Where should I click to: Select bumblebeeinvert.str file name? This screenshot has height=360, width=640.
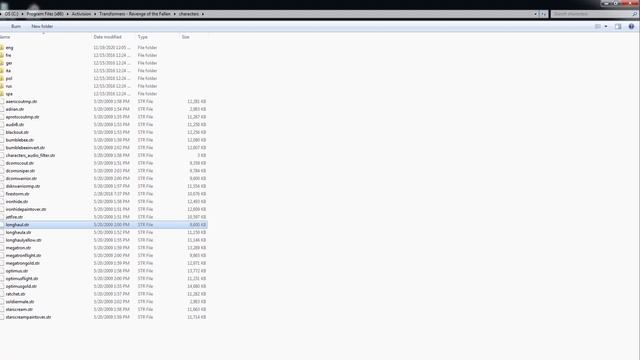25,148
